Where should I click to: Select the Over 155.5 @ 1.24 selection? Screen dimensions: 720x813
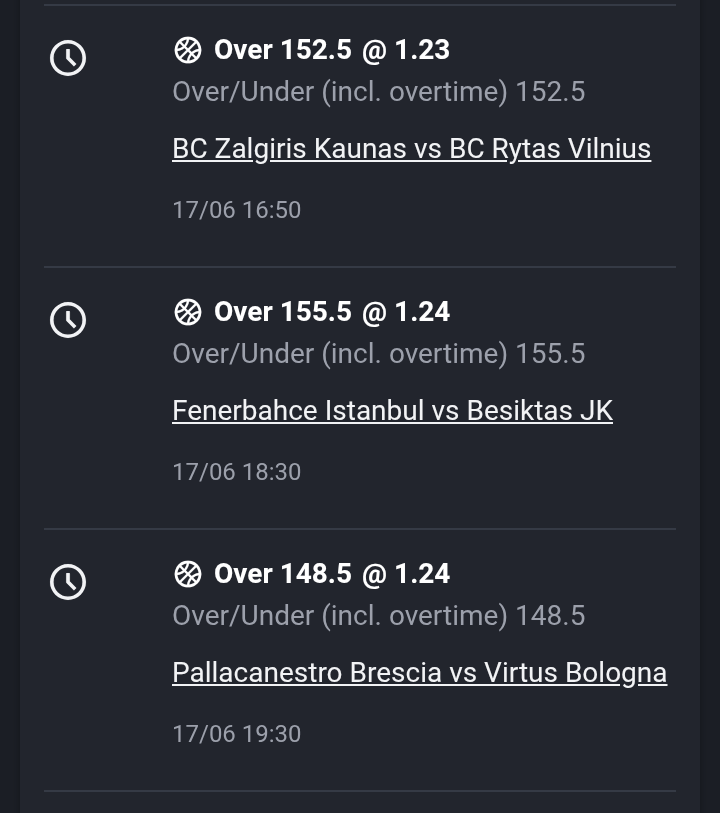tap(332, 312)
